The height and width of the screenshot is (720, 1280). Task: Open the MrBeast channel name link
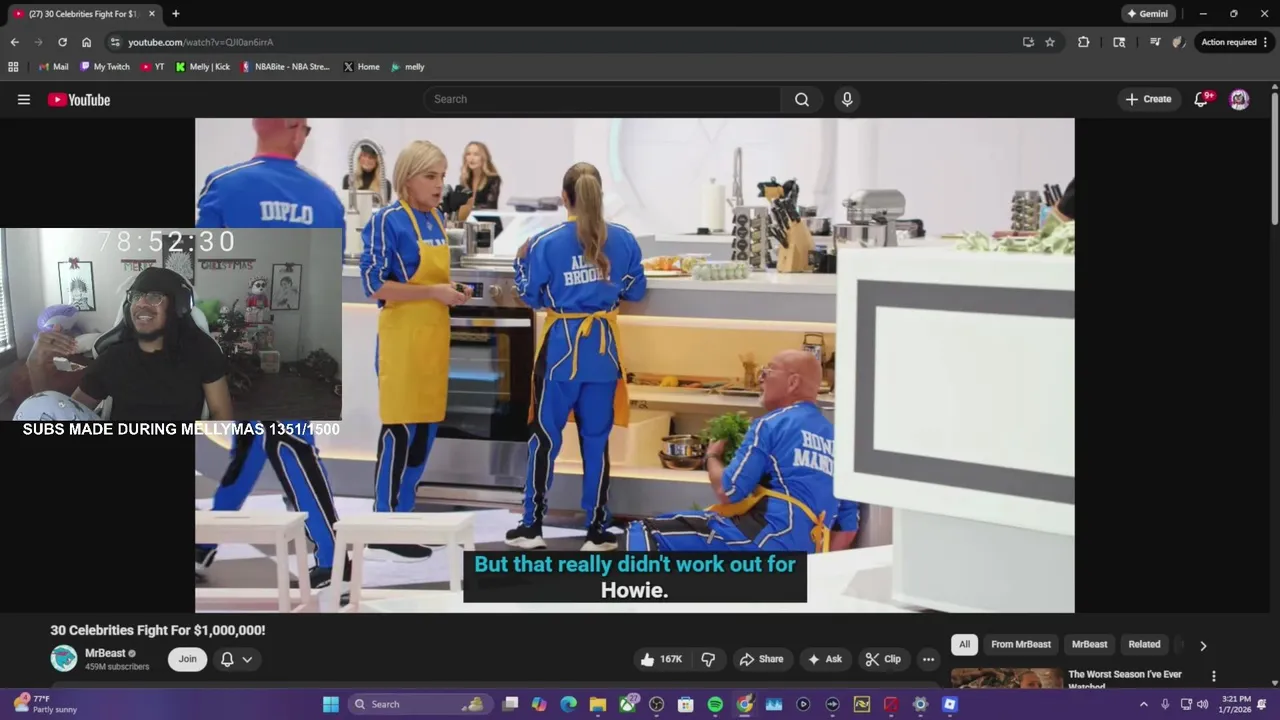click(x=105, y=653)
